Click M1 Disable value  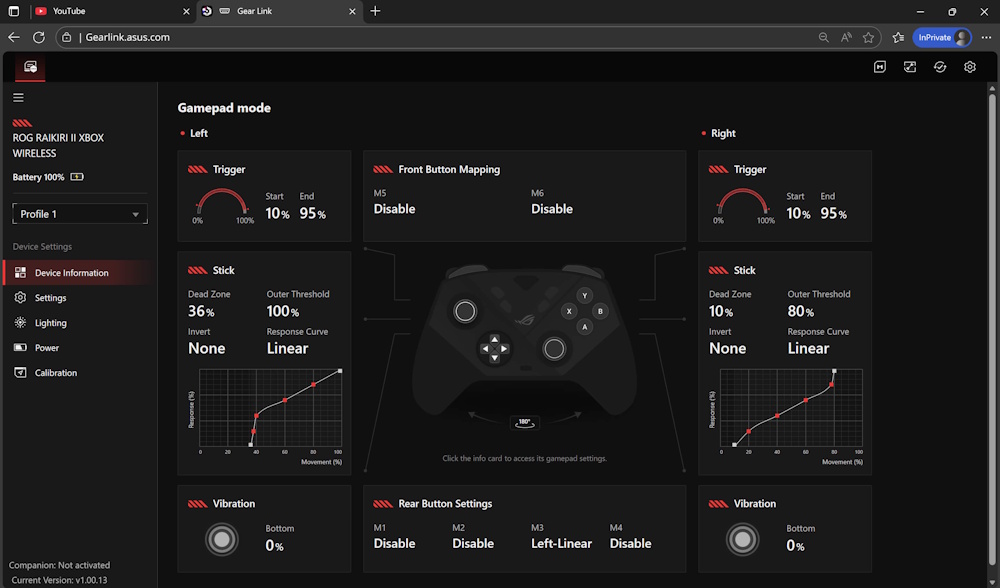click(x=394, y=543)
